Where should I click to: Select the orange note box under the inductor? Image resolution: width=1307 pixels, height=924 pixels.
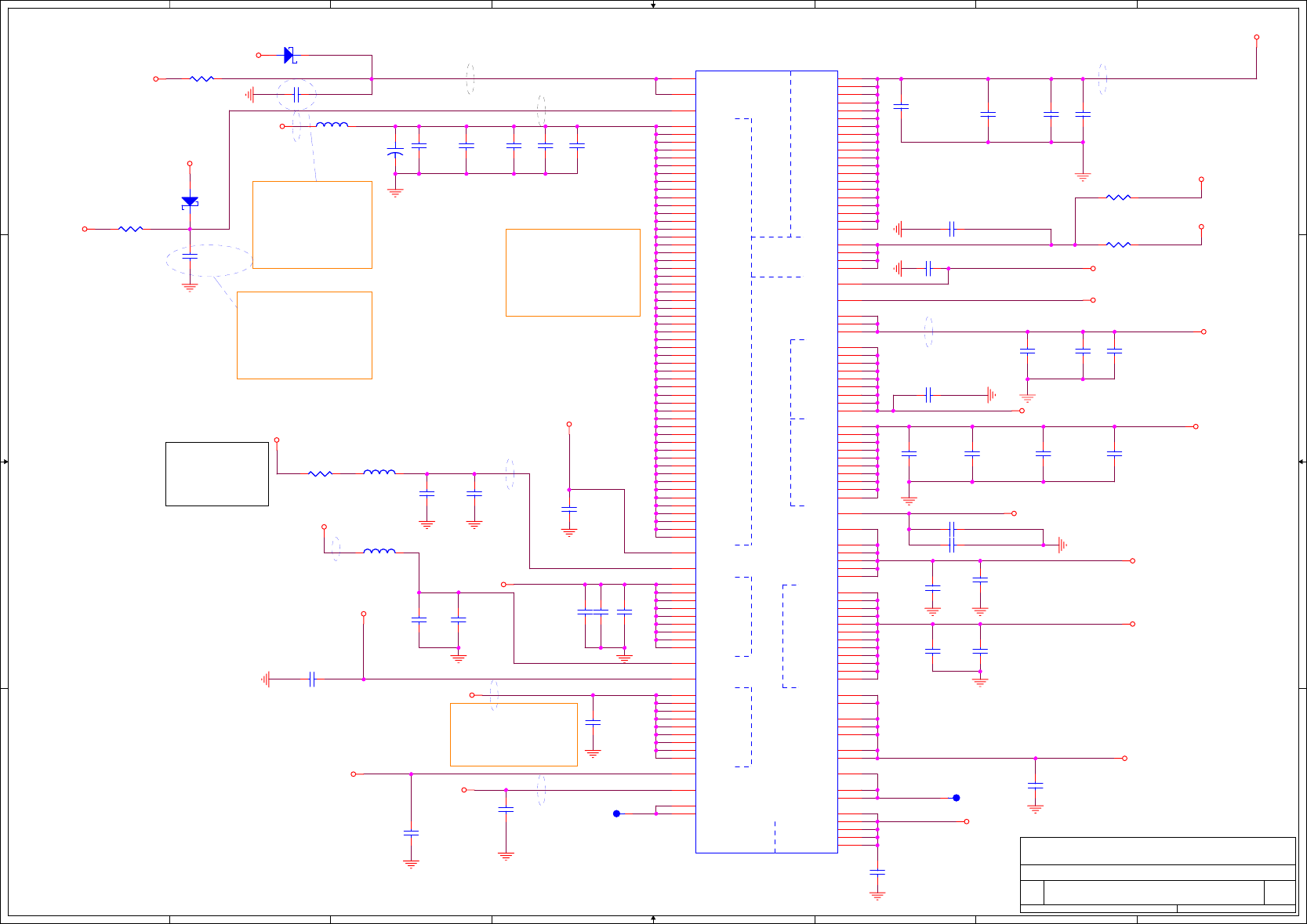click(312, 225)
